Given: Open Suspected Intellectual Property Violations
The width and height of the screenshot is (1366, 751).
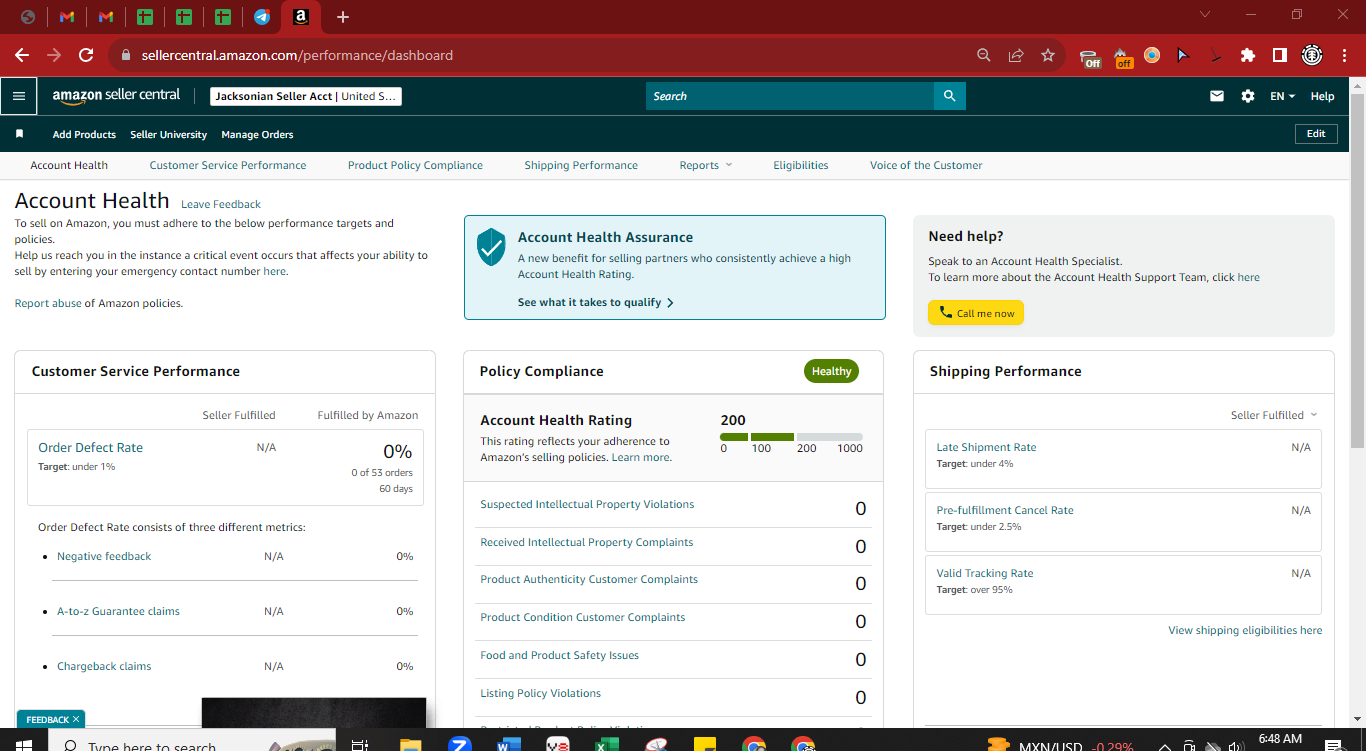Looking at the screenshot, I should [587, 504].
